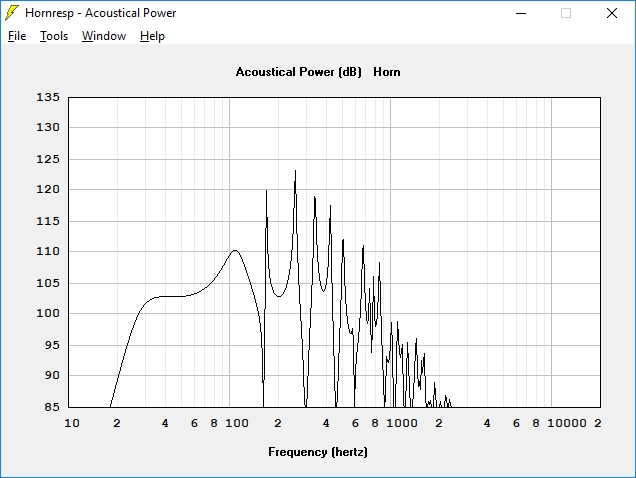This screenshot has width=636, height=478.
Task: Click the disabled maximize button
Action: pos(566,13)
